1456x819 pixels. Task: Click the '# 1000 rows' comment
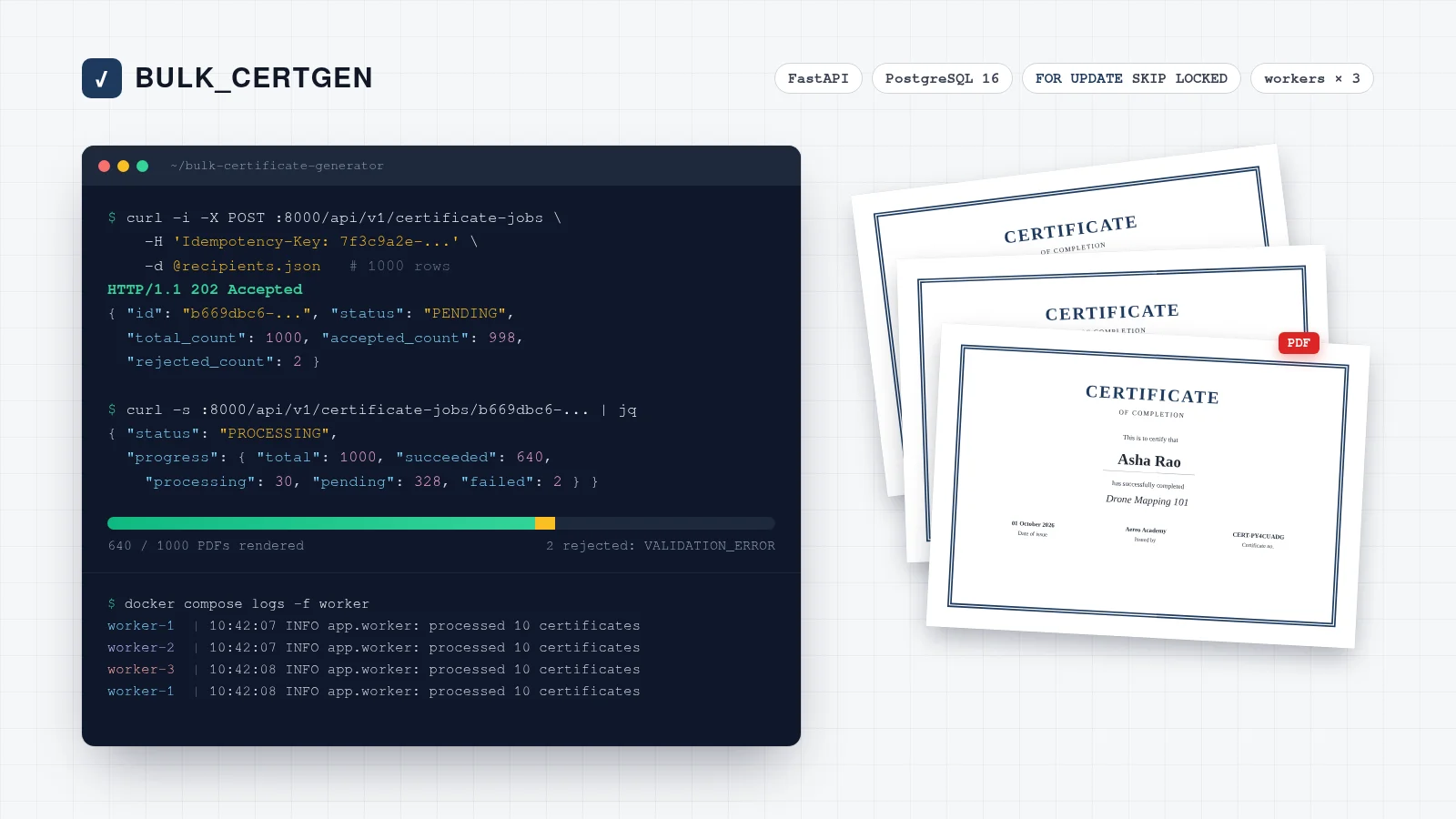(x=399, y=266)
